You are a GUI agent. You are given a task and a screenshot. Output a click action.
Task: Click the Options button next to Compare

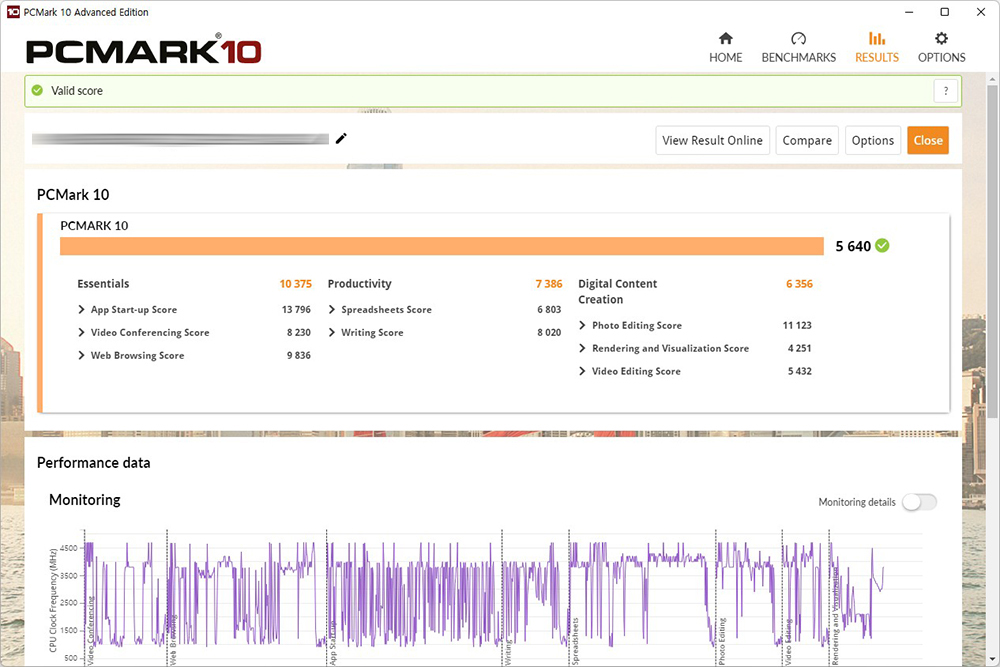[872, 140]
